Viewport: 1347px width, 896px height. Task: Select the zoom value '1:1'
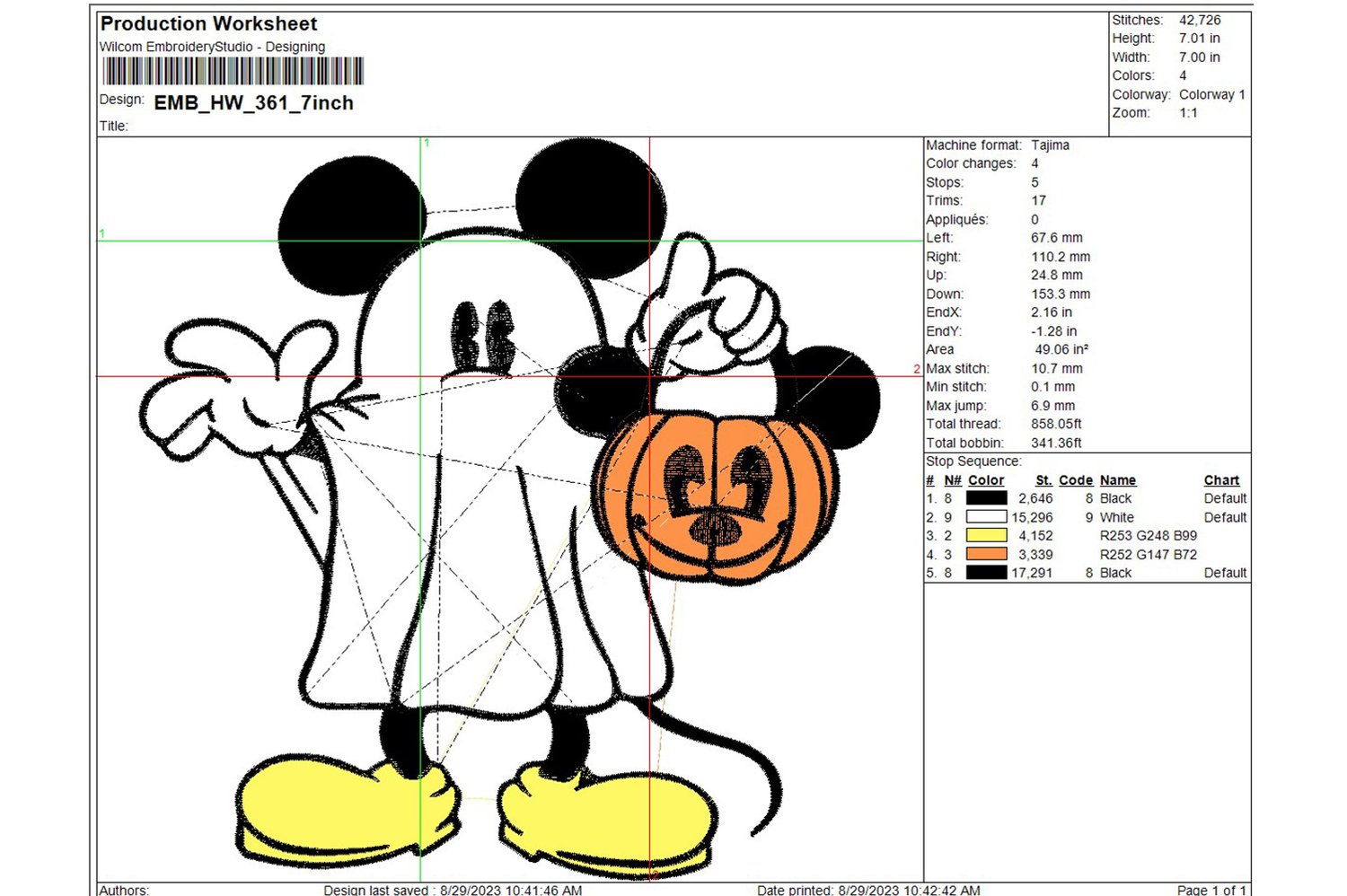(1188, 113)
